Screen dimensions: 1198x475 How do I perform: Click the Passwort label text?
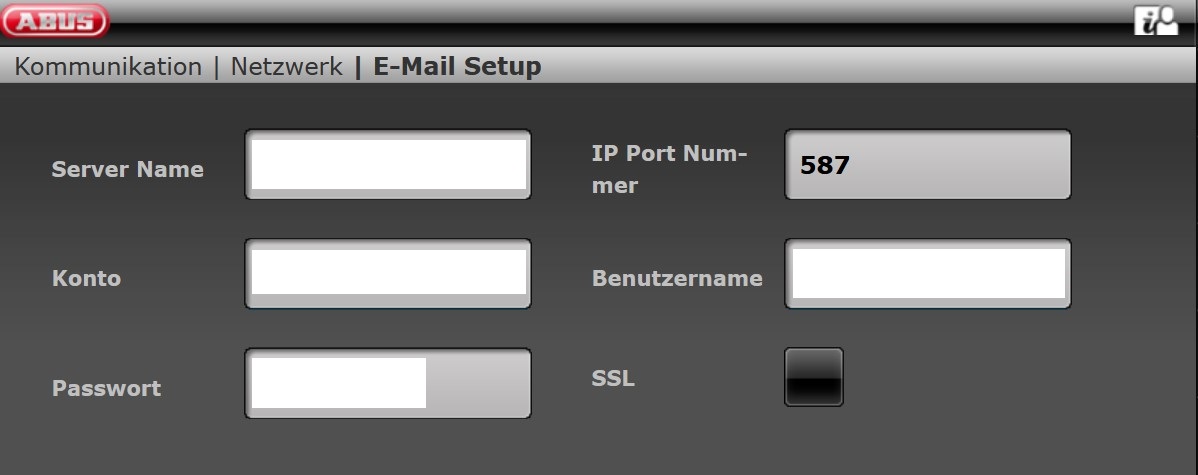(106, 388)
